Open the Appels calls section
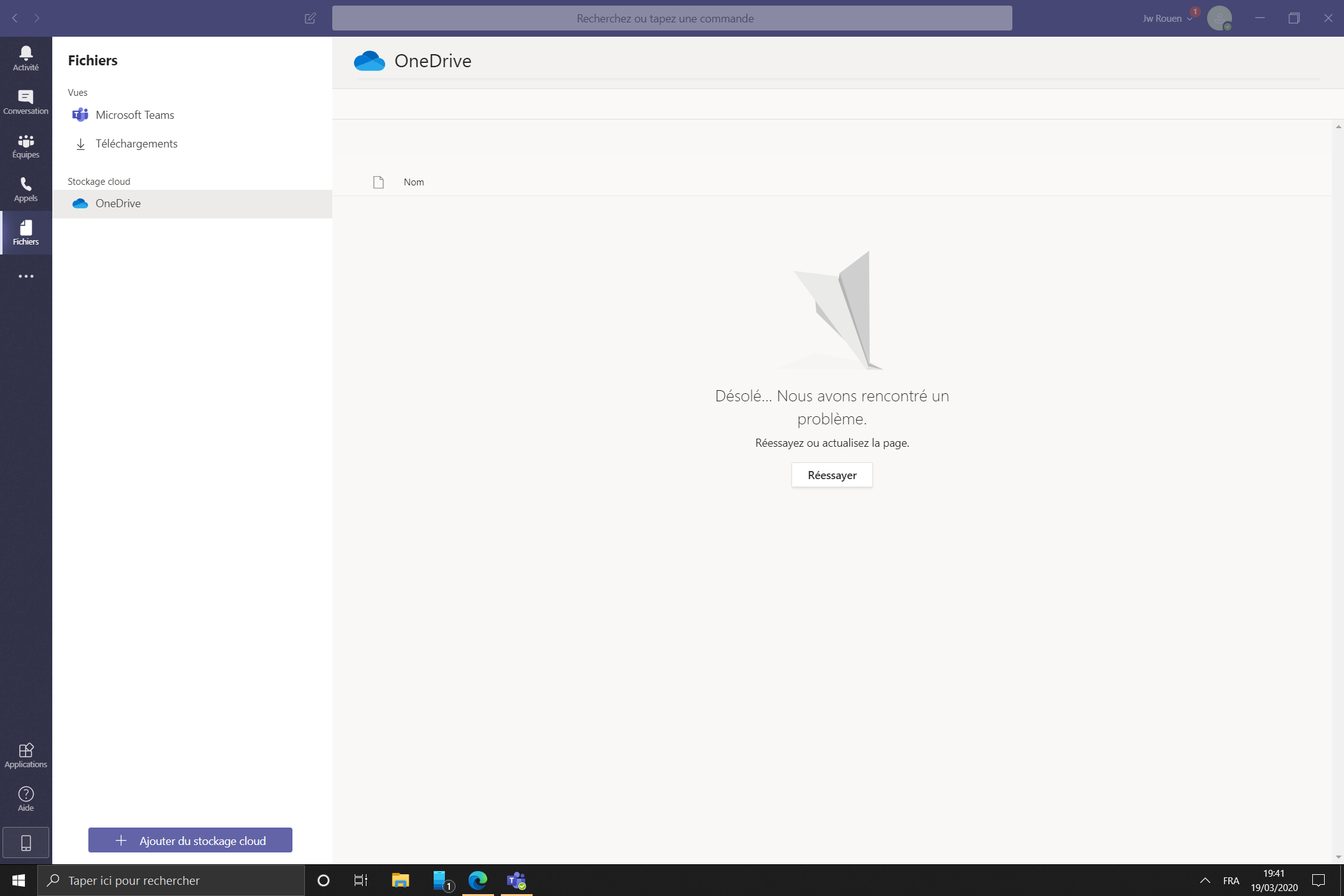This screenshot has height=896, width=1344. (26, 189)
